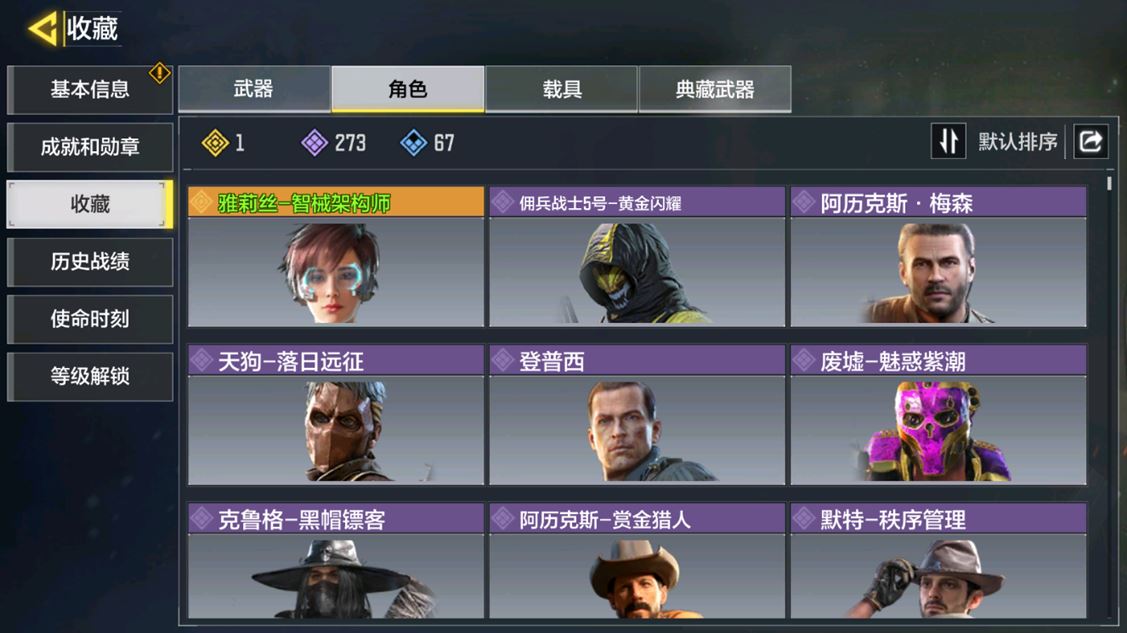
Task: Click the legendary gold diamond count icon
Action: (x=215, y=143)
